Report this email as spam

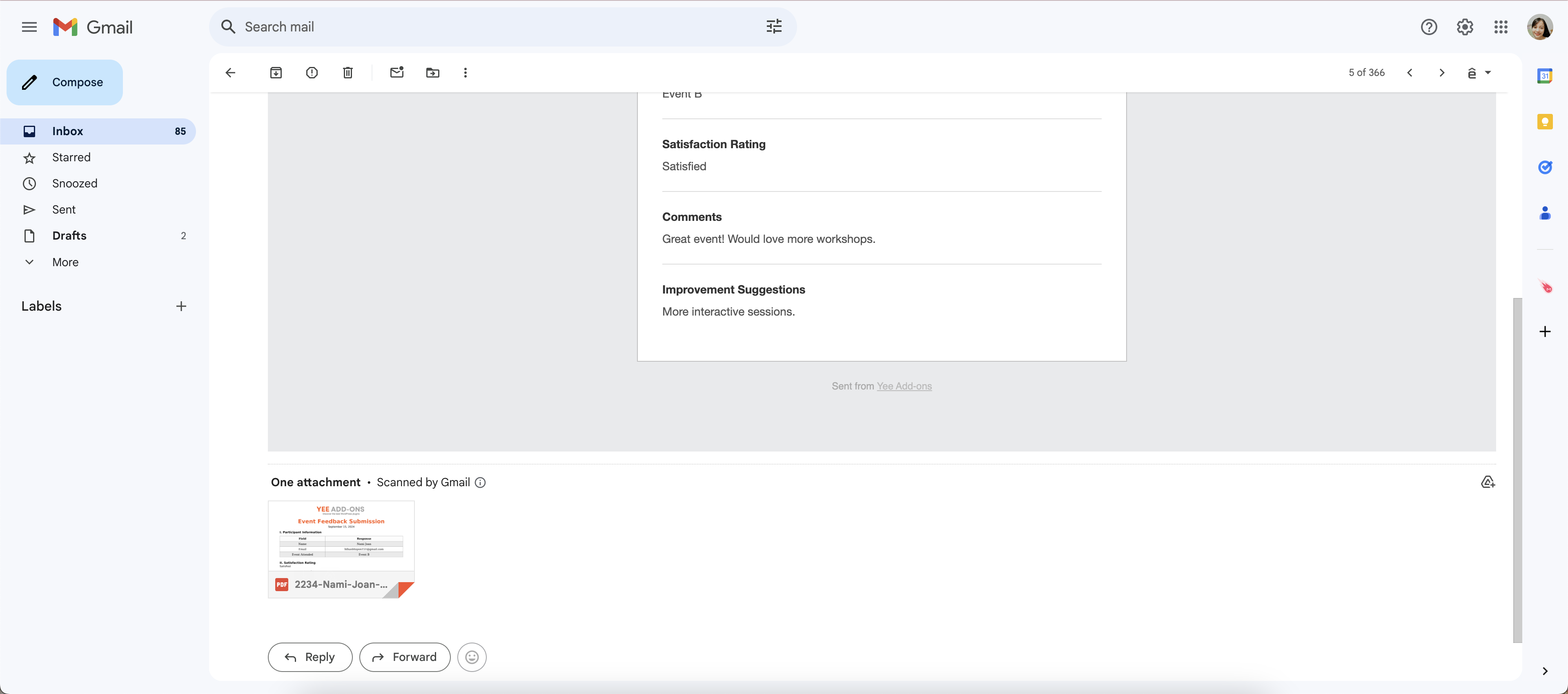[312, 72]
